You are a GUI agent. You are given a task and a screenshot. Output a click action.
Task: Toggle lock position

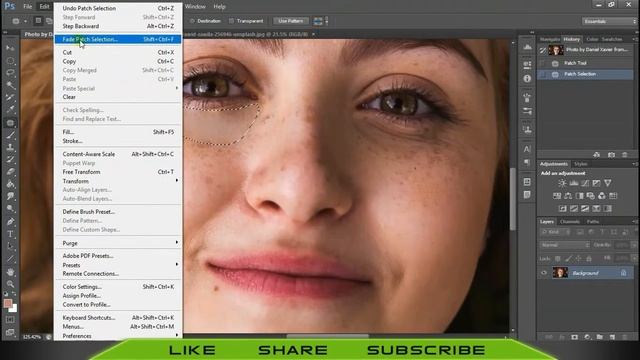[x=578, y=259]
